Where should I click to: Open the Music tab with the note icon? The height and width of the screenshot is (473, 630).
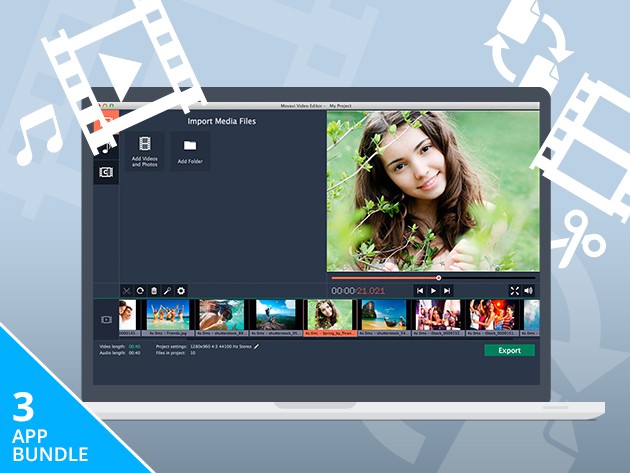(106, 147)
